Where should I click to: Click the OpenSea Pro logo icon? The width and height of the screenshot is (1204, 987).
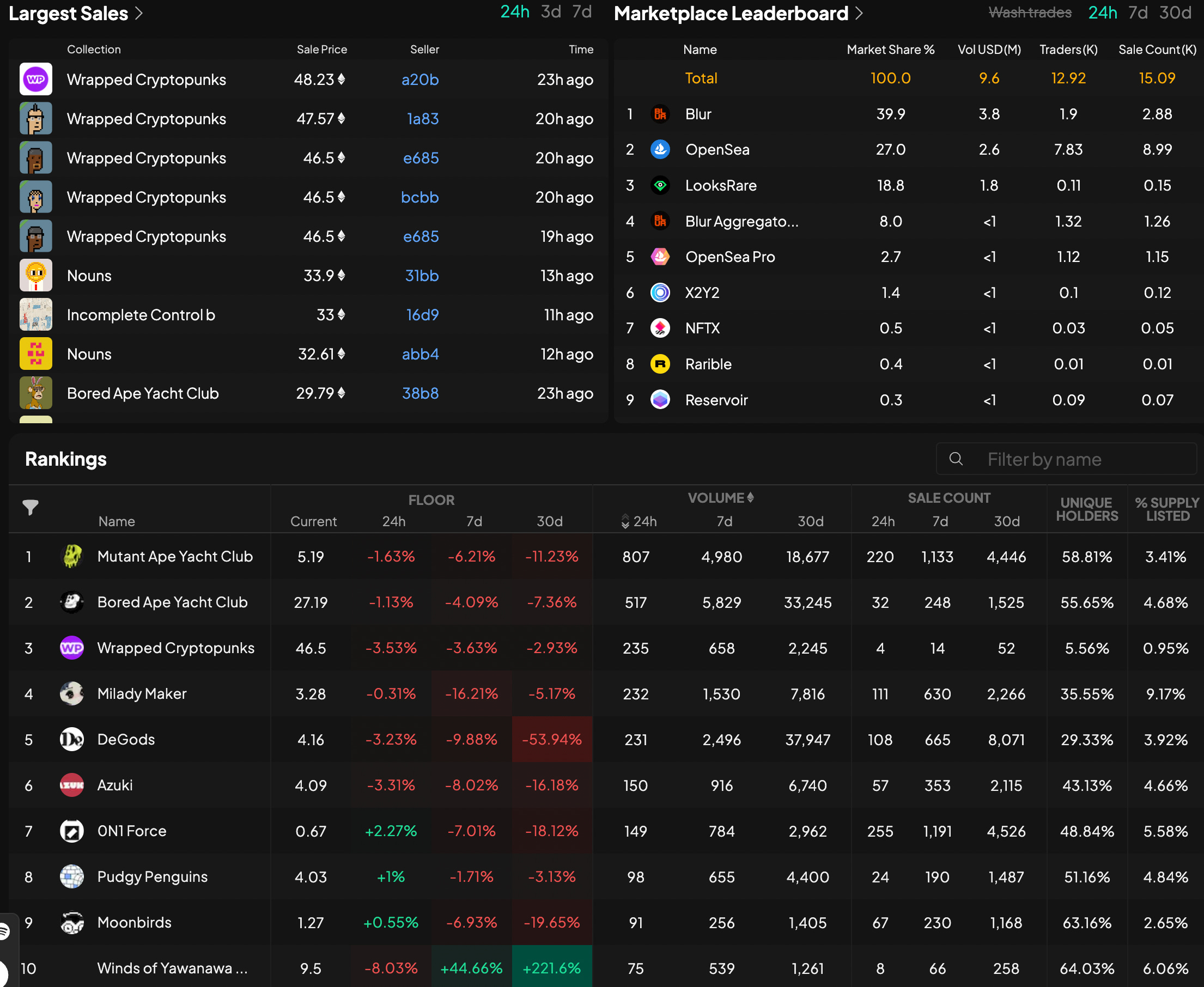(660, 257)
